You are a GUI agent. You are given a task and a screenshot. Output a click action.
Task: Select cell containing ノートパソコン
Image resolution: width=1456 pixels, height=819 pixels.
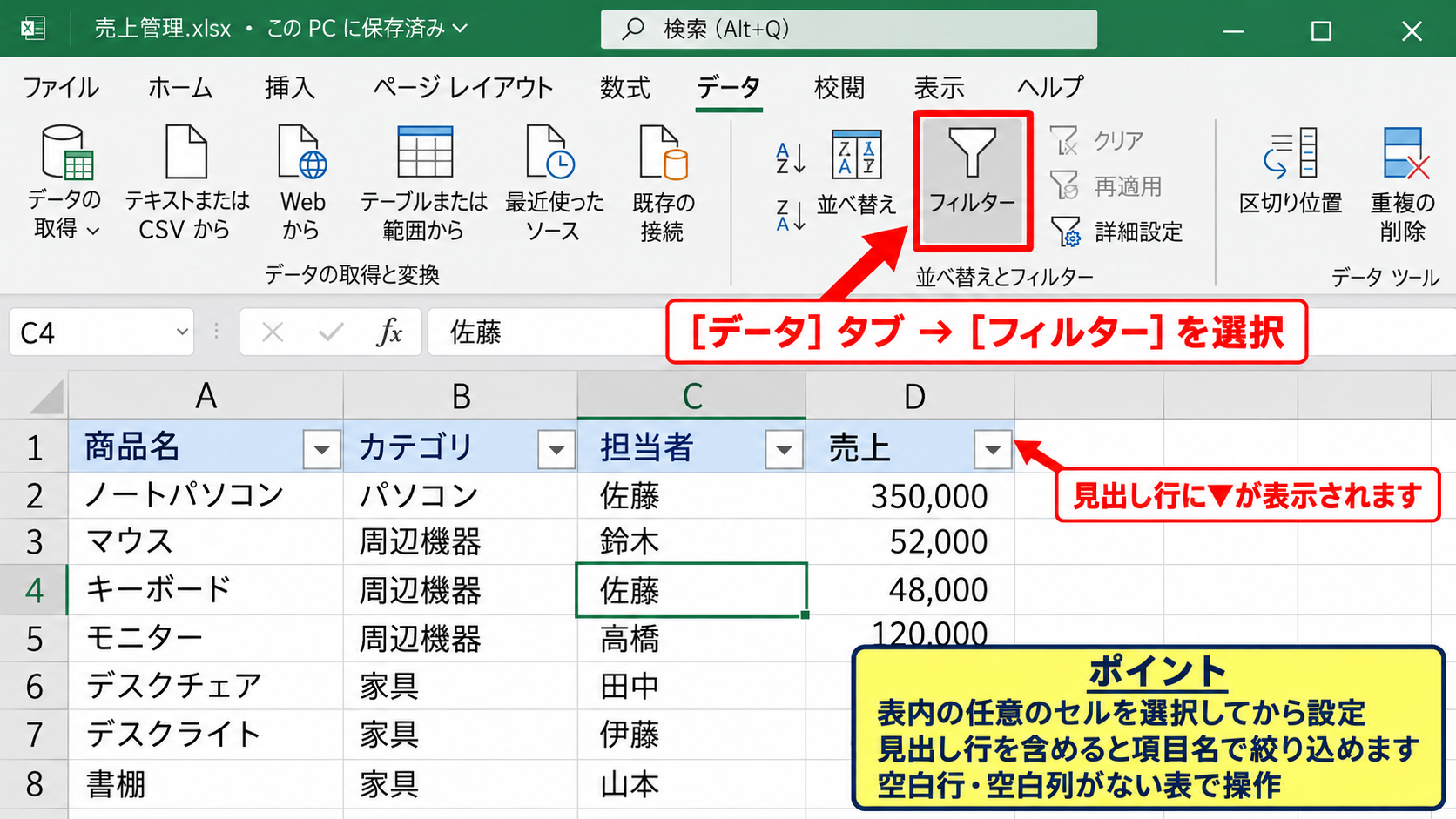tap(206, 495)
